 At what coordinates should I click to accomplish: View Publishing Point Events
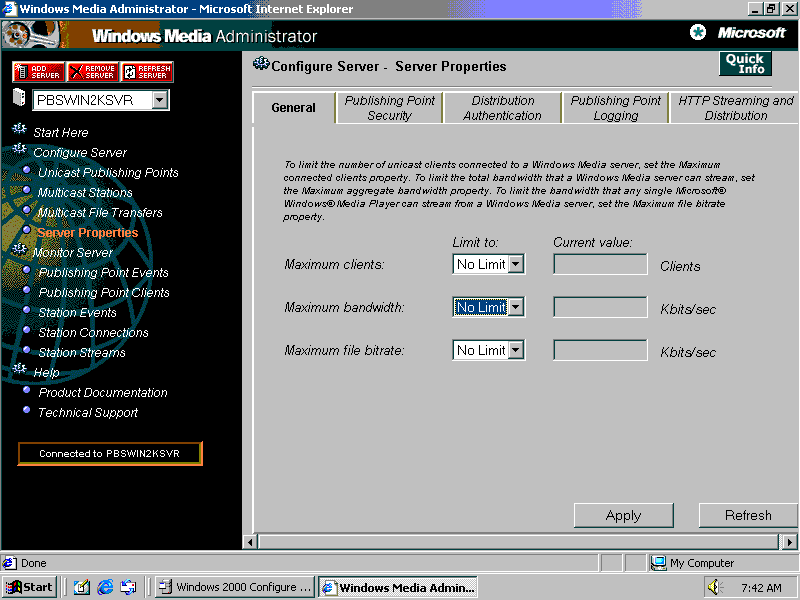click(104, 272)
